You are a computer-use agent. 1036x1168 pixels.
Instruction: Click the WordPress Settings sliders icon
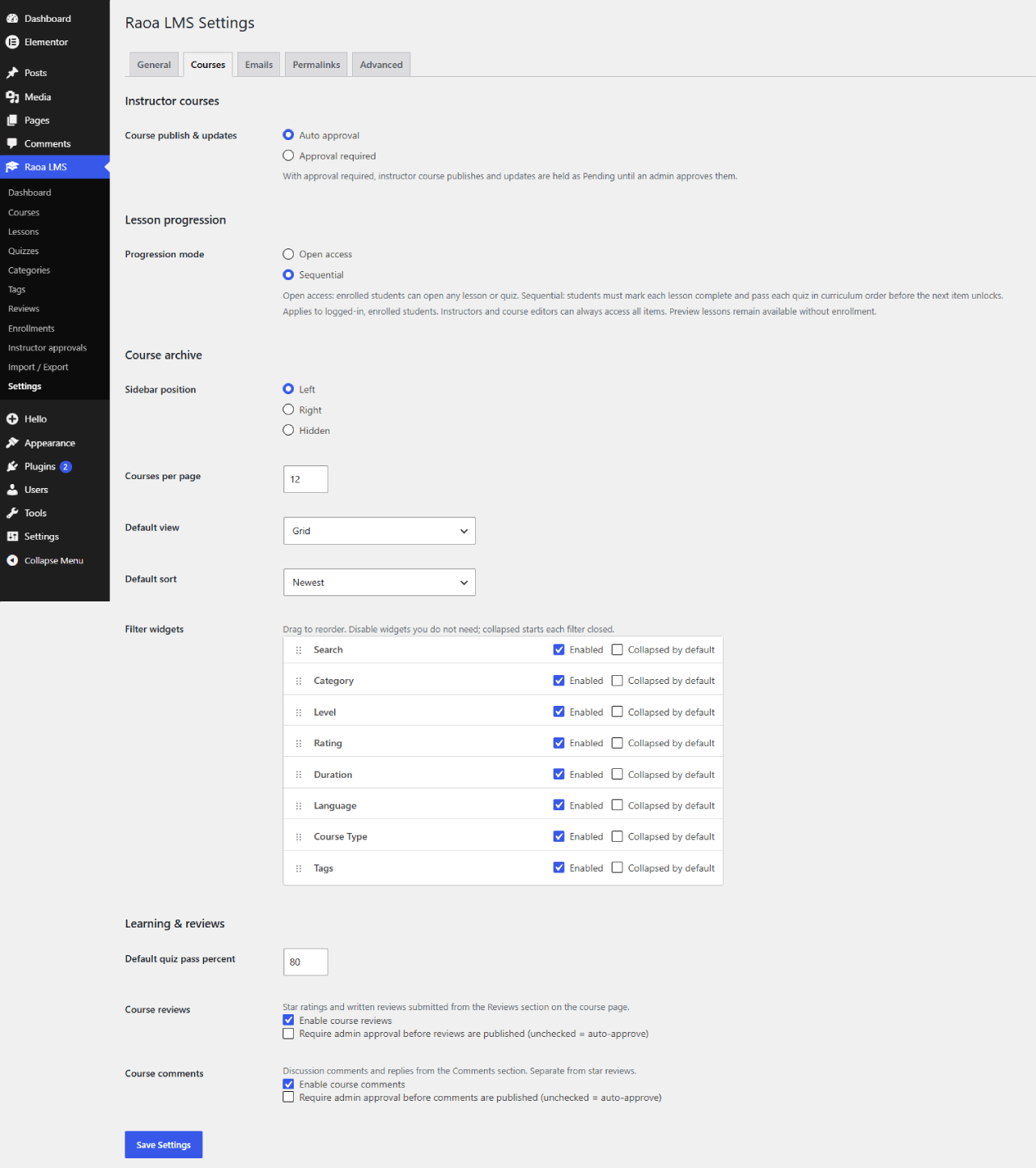[x=12, y=537]
